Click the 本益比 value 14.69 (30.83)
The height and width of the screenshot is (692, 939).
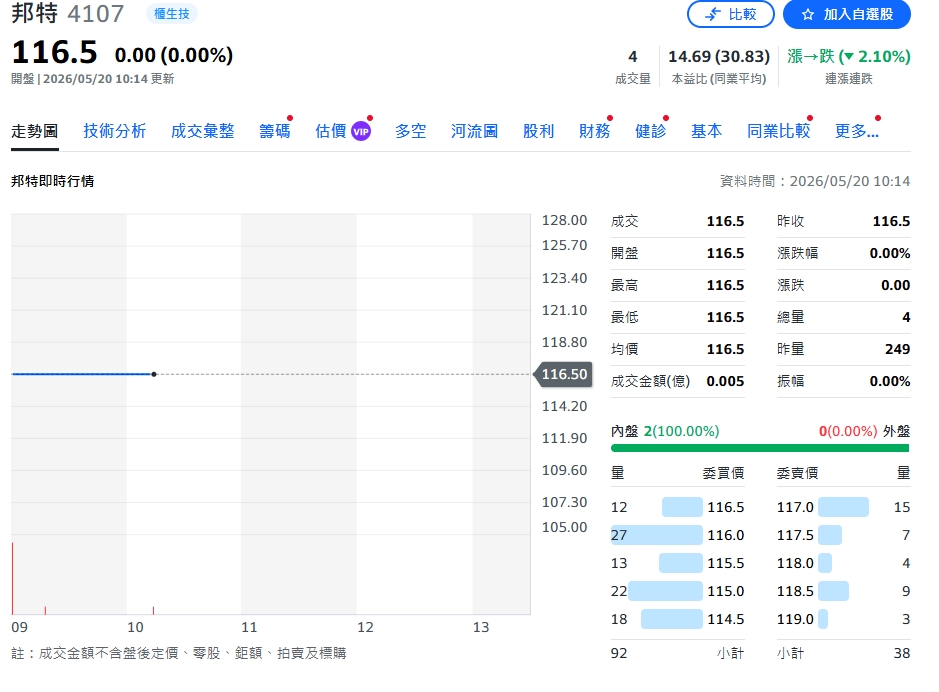[719, 56]
